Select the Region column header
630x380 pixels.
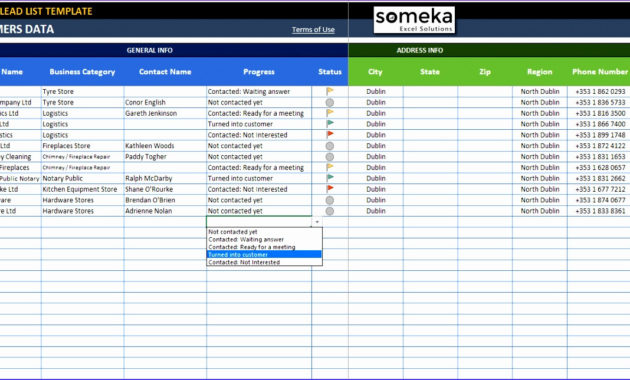coord(540,72)
